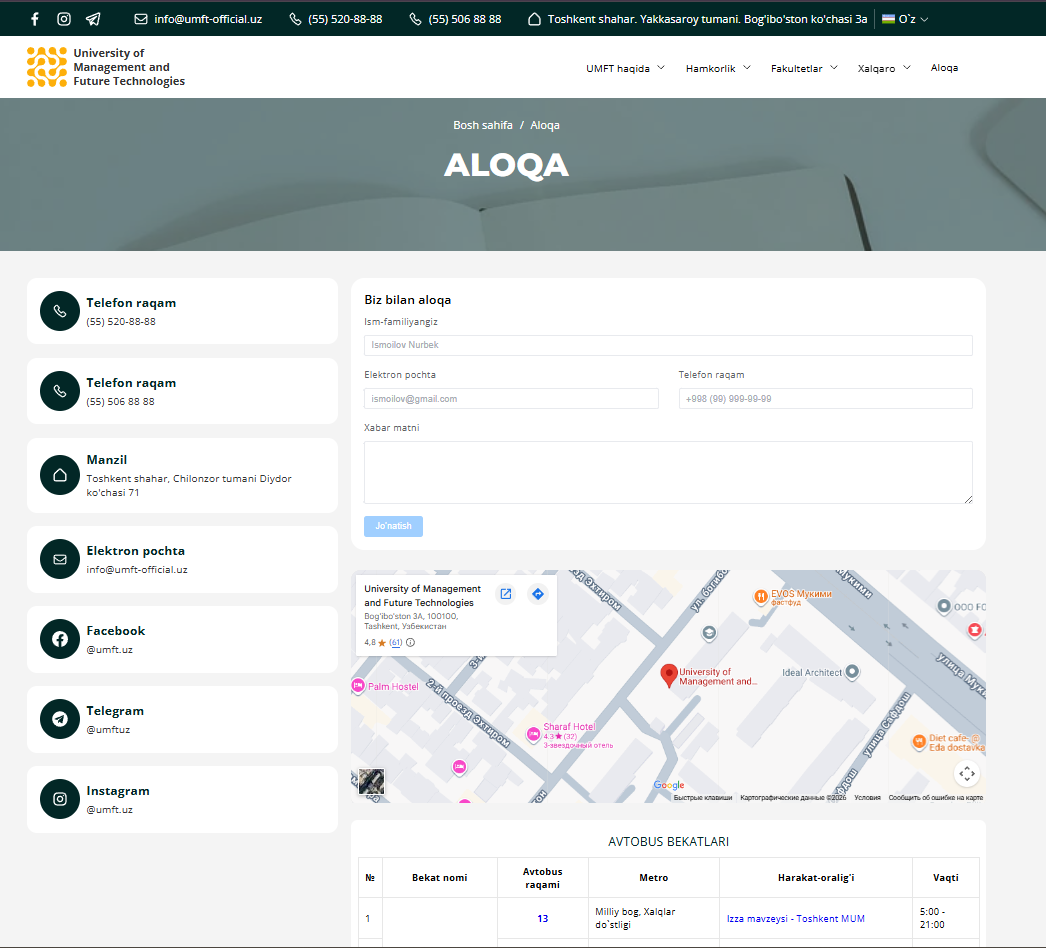Click the Google logo on the map
This screenshot has width=1046, height=948.
[668, 785]
